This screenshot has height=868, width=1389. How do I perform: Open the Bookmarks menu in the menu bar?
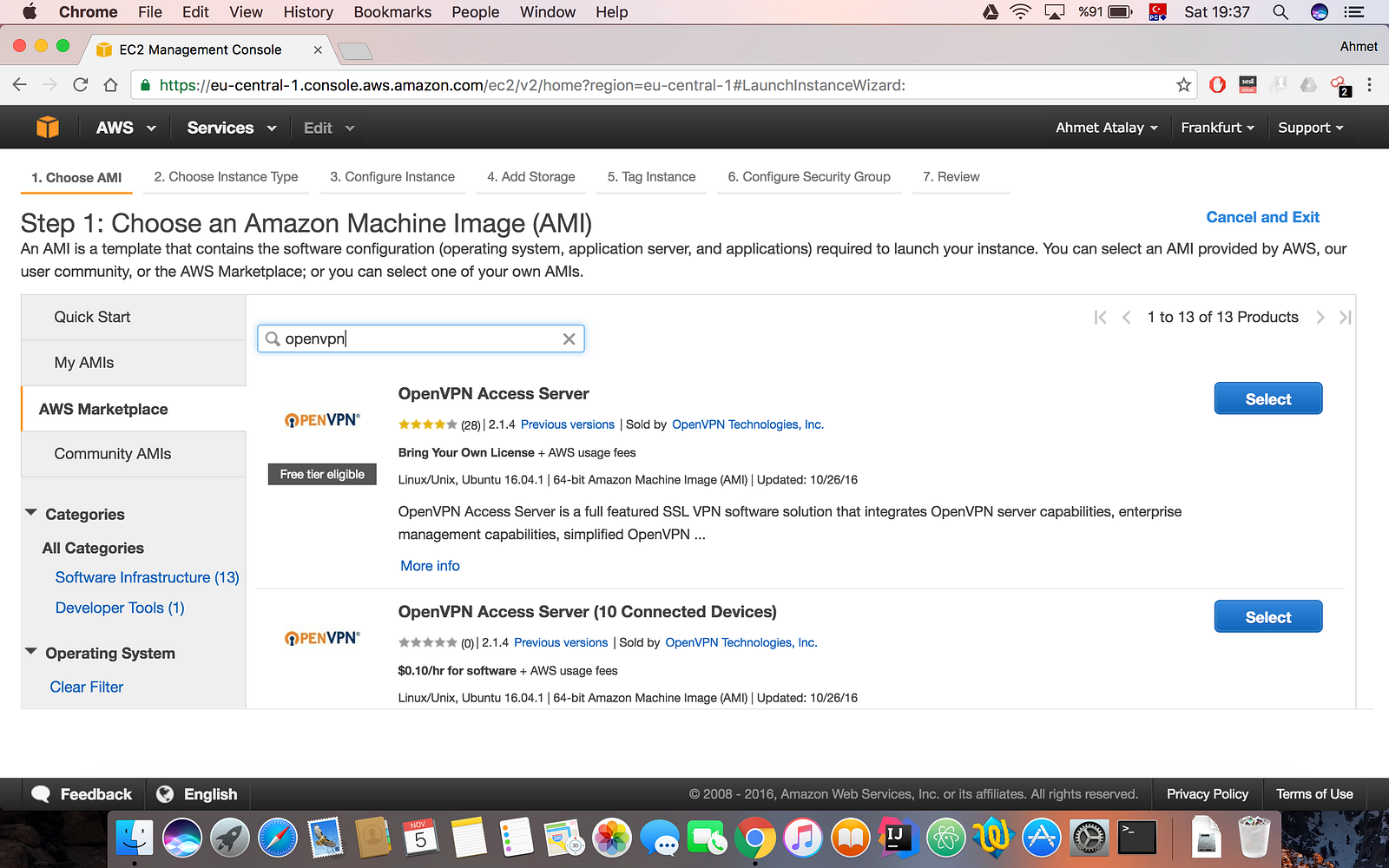tap(392, 12)
